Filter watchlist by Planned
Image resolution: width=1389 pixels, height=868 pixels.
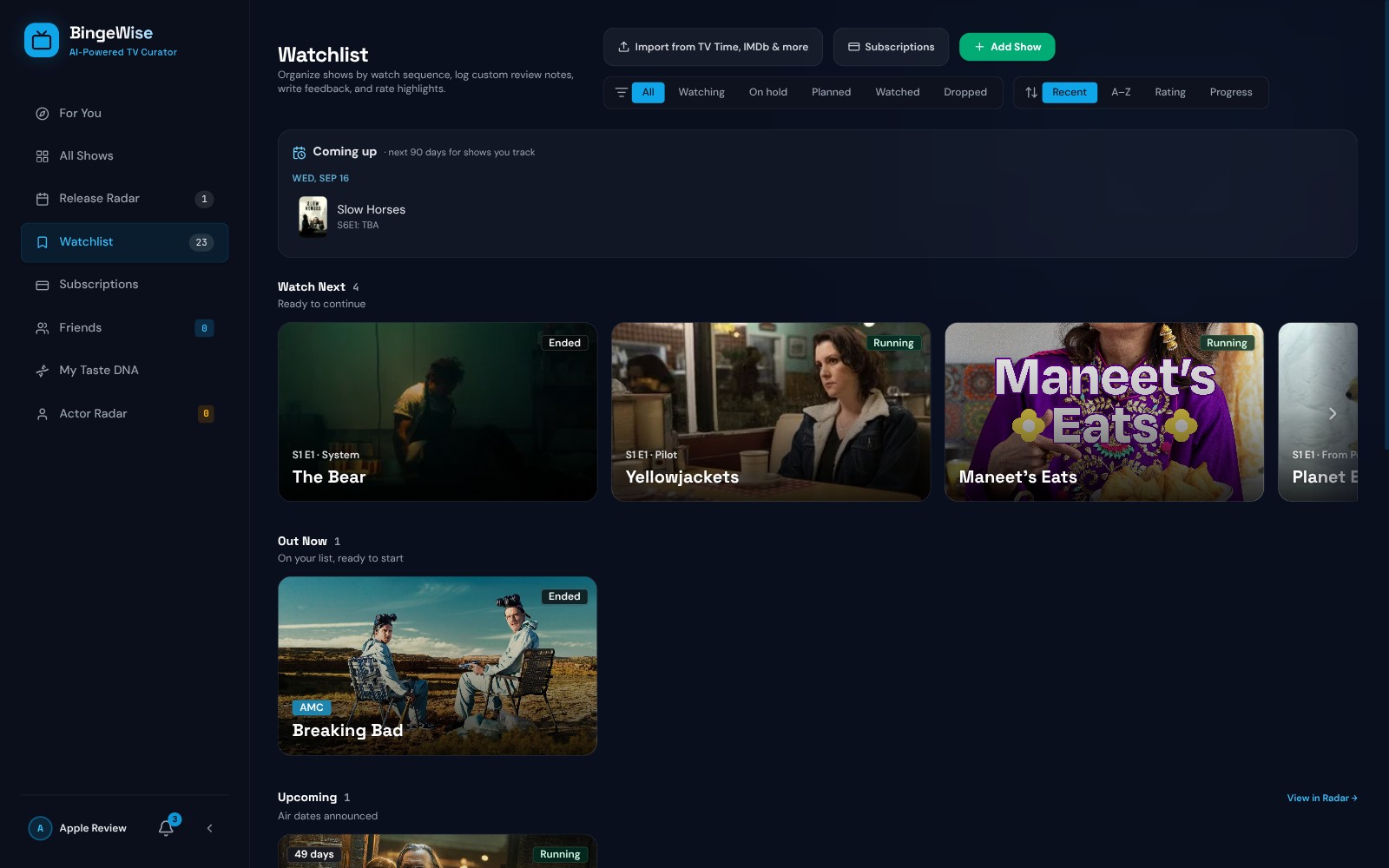coord(831,92)
